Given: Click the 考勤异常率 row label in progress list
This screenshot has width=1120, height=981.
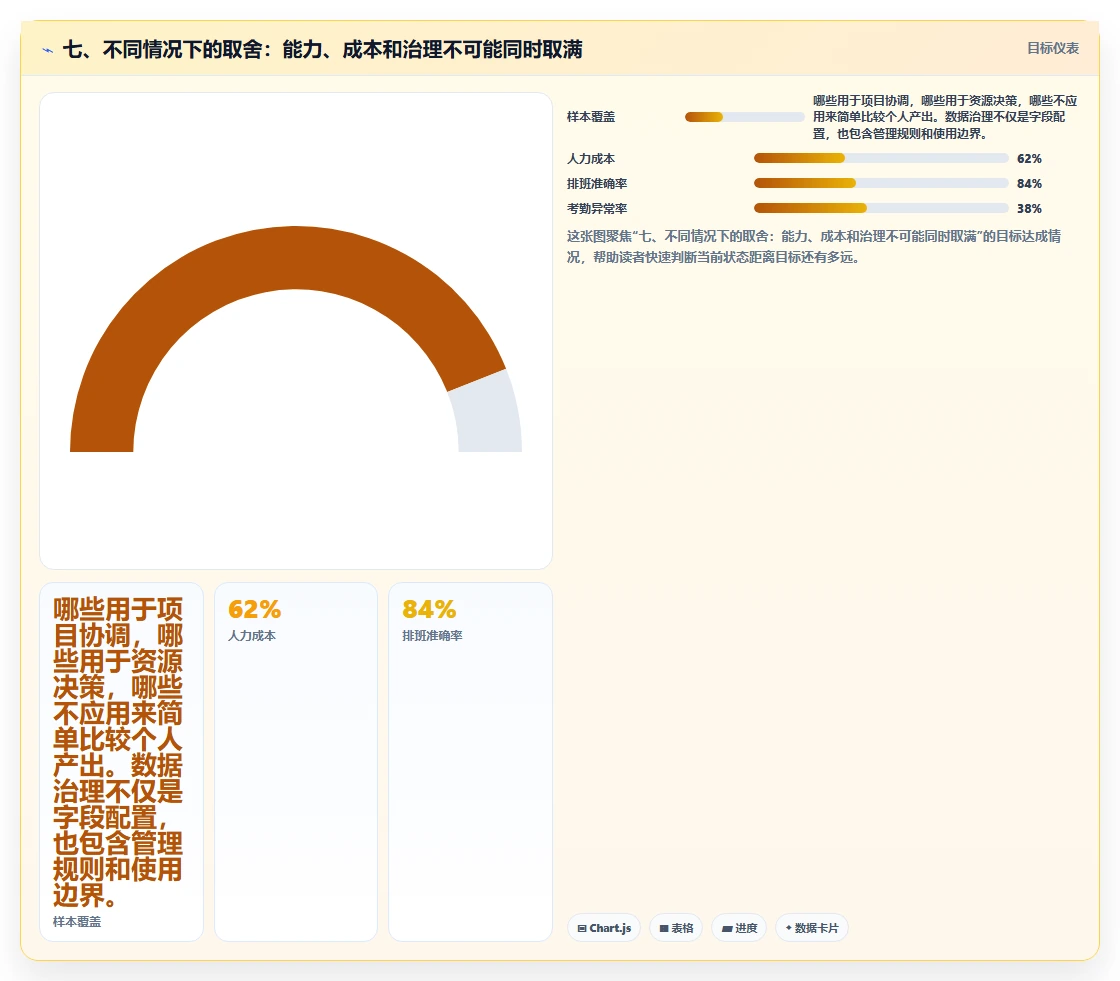Looking at the screenshot, I should coord(597,209).
